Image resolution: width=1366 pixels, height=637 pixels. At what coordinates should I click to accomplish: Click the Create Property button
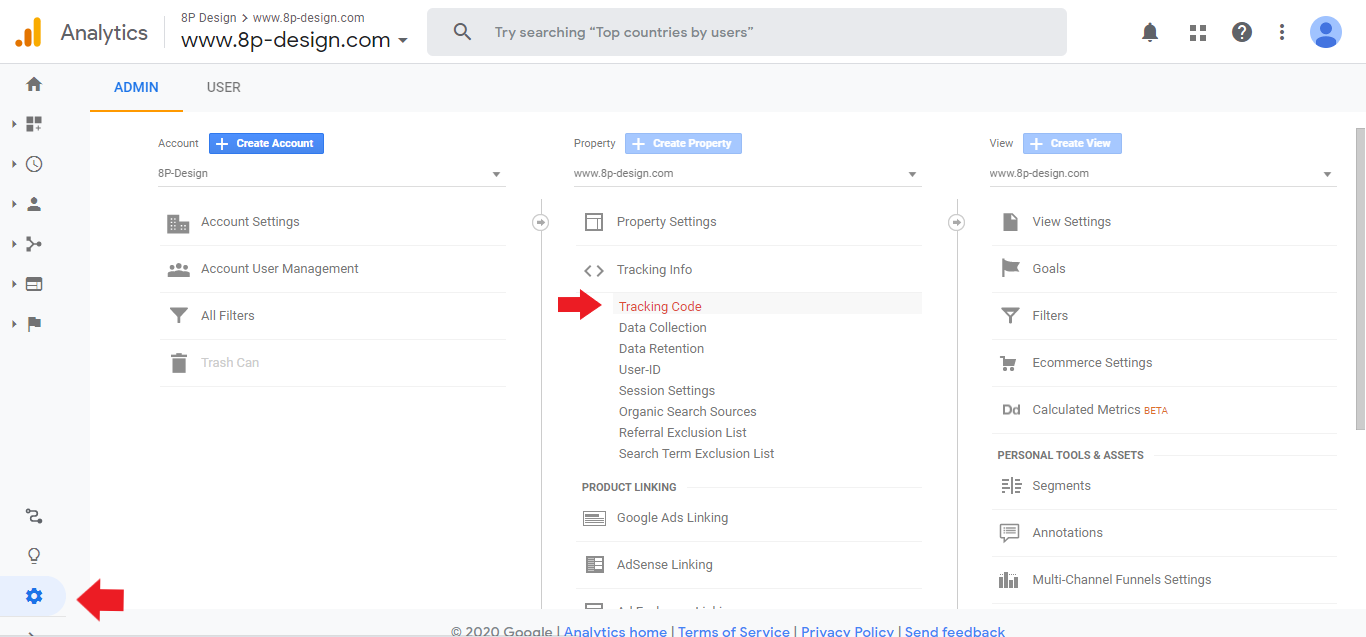pos(683,144)
